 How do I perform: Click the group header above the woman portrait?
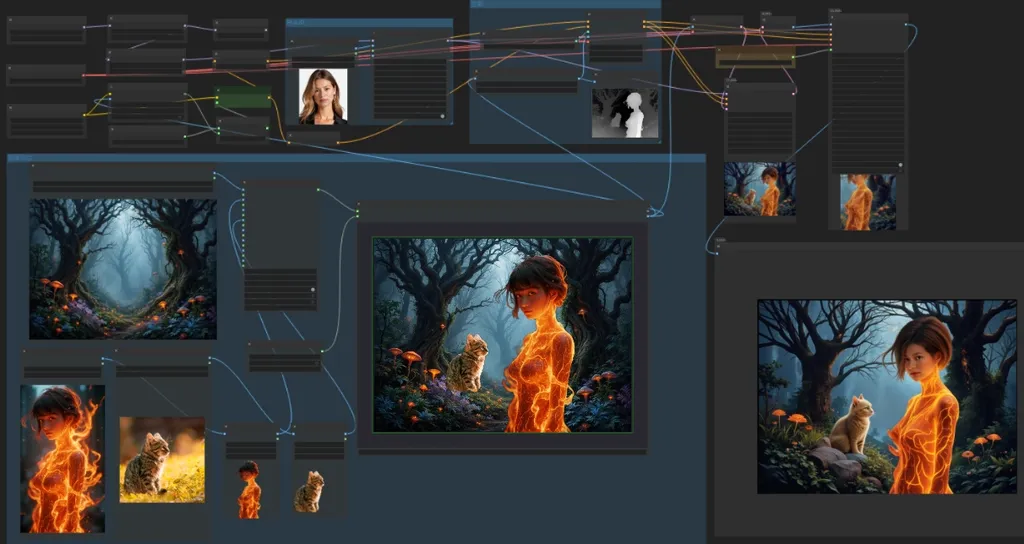tap(369, 22)
